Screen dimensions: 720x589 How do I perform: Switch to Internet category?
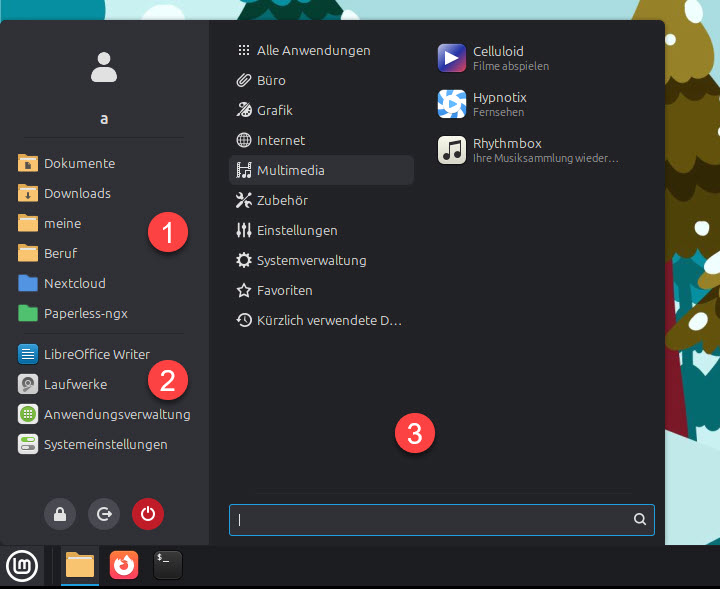pyautogui.click(x=280, y=140)
